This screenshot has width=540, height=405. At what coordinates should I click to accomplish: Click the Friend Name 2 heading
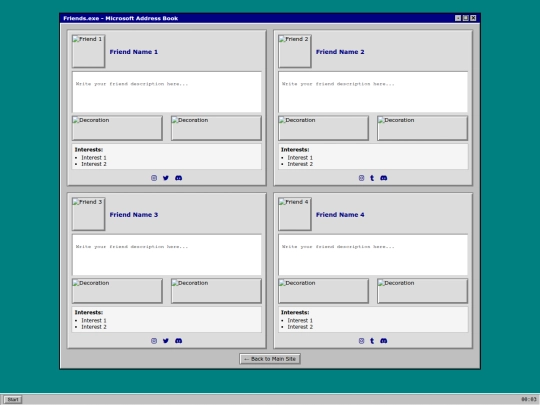[340, 52]
